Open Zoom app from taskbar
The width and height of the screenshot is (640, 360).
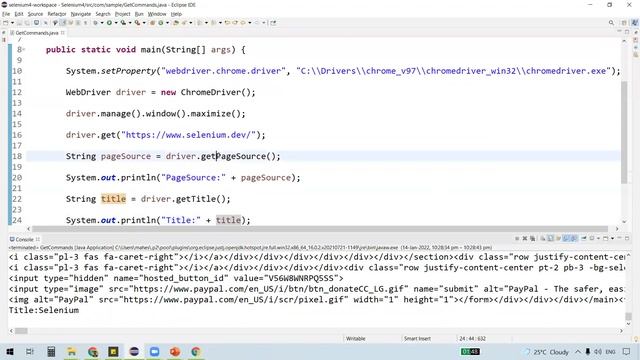[x=154, y=351]
